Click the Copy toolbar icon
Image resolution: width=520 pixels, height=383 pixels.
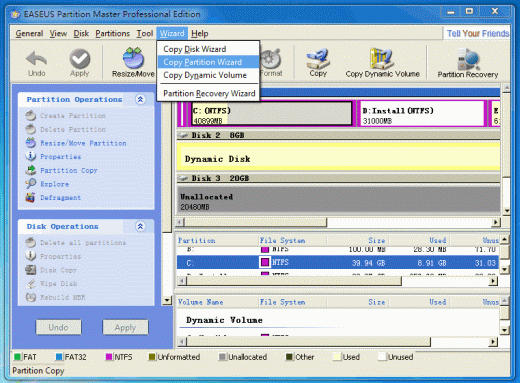pos(318,58)
